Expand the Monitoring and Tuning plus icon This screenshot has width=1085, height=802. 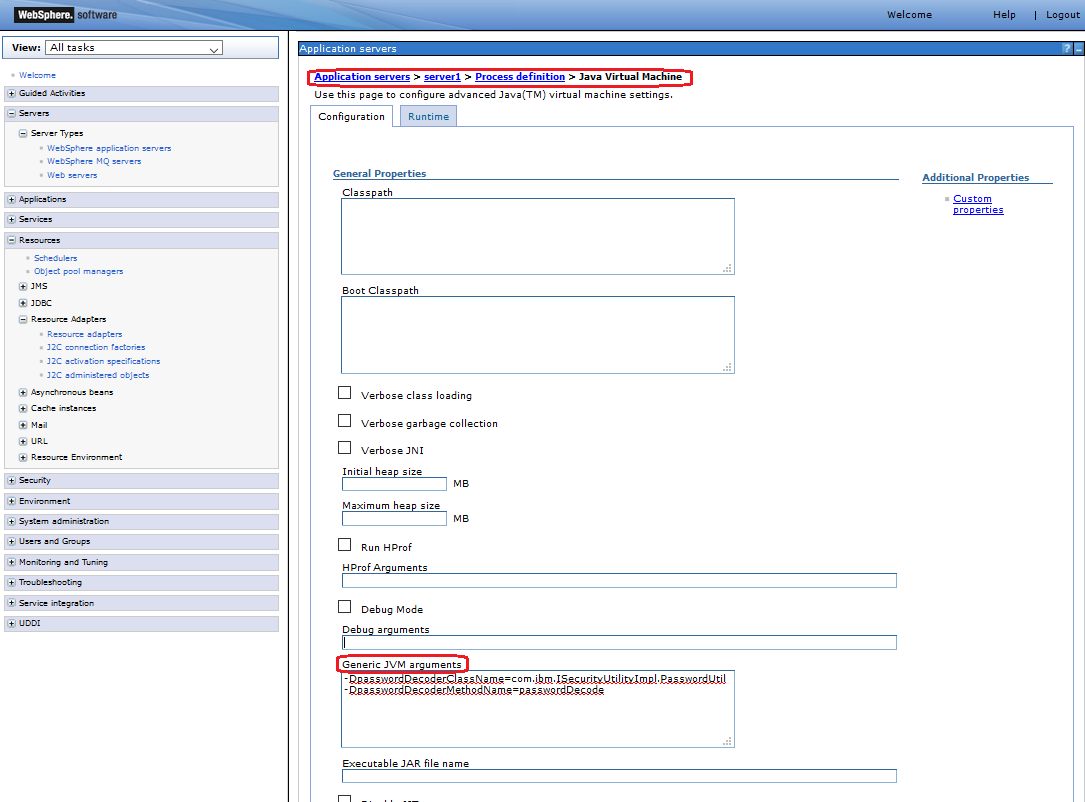point(11,563)
